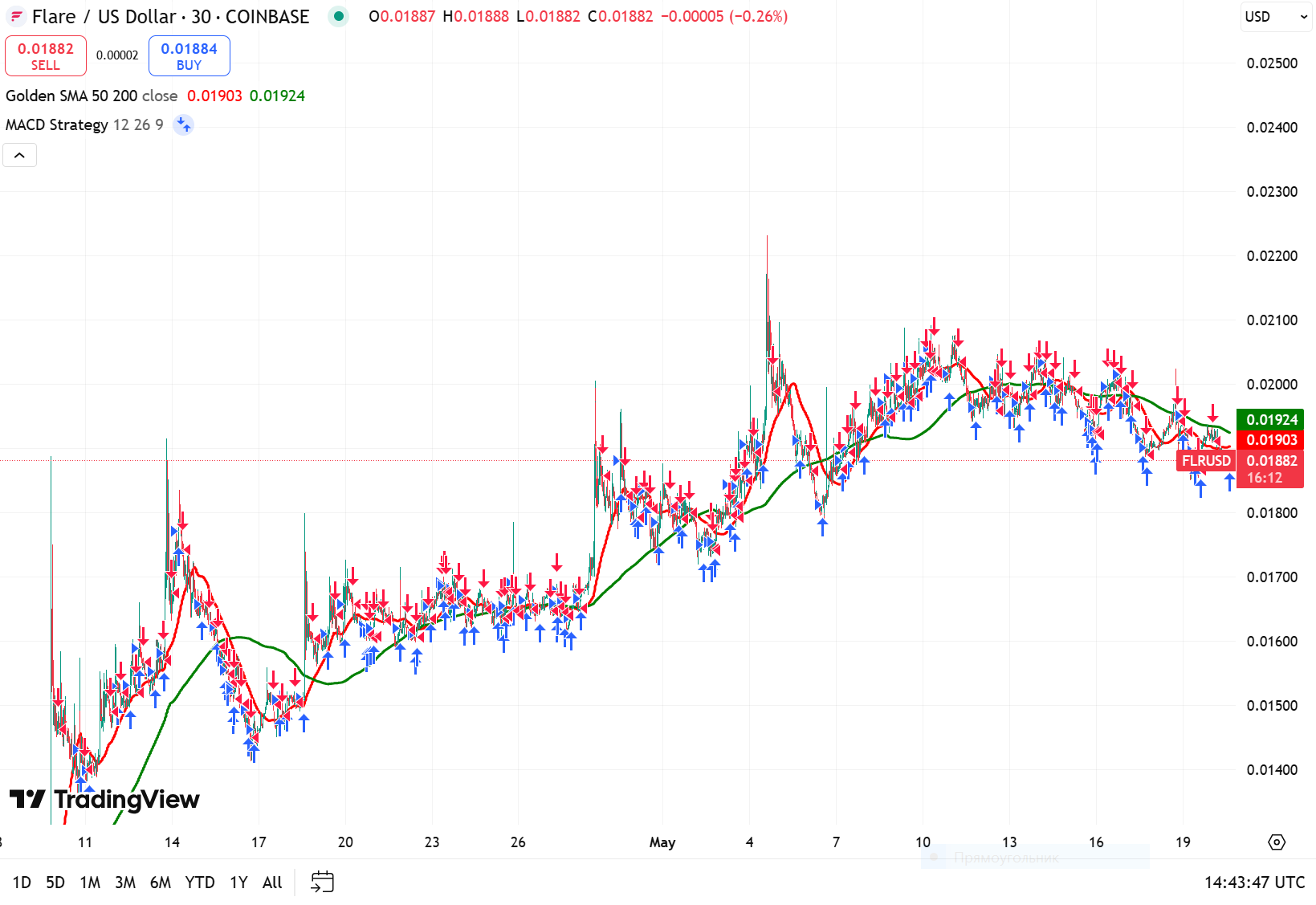Switch to the YTD timeframe
Screen dimensions: 1316x905
[x=198, y=882]
